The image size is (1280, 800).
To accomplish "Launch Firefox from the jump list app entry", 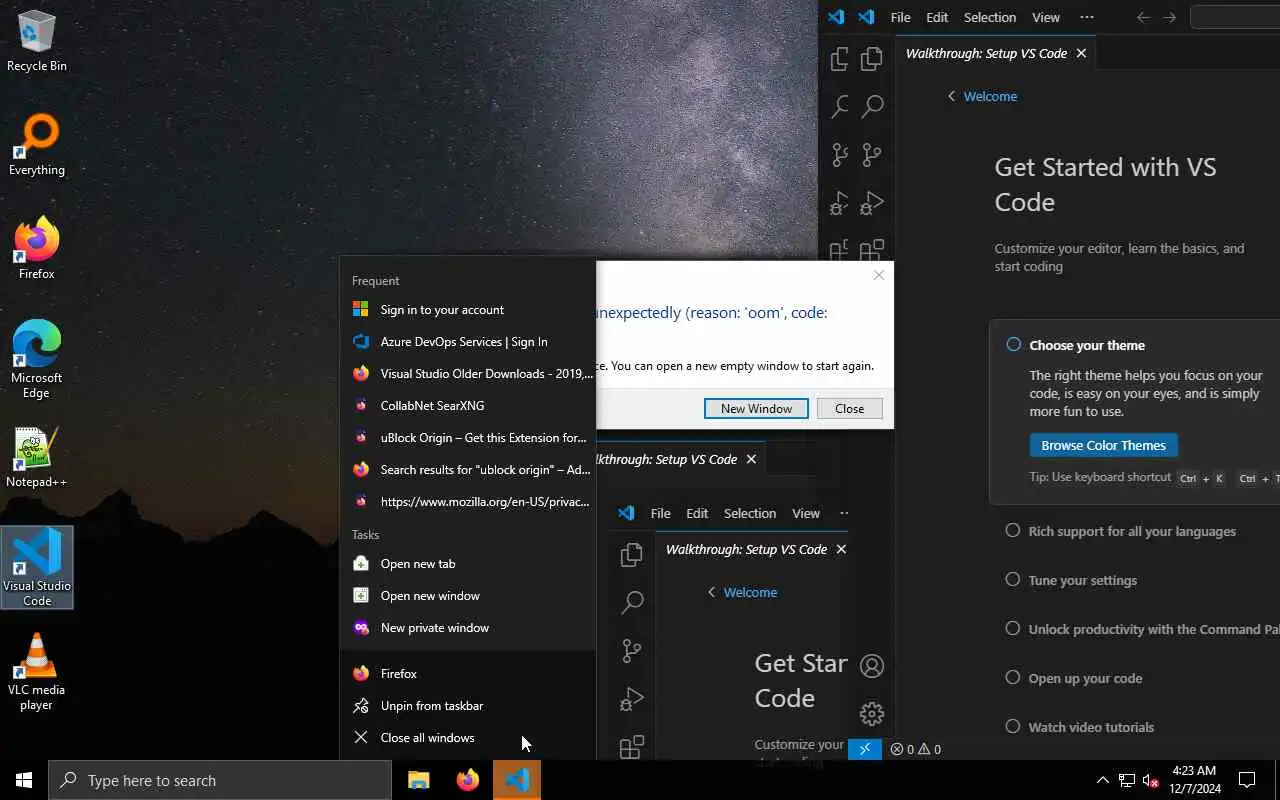I will coord(468,673).
